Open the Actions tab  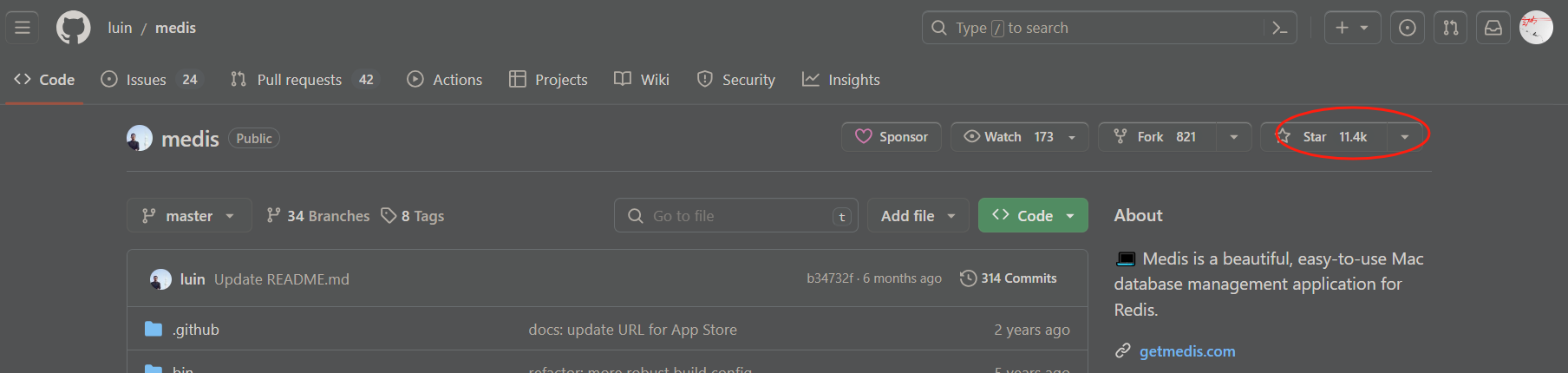tap(445, 80)
